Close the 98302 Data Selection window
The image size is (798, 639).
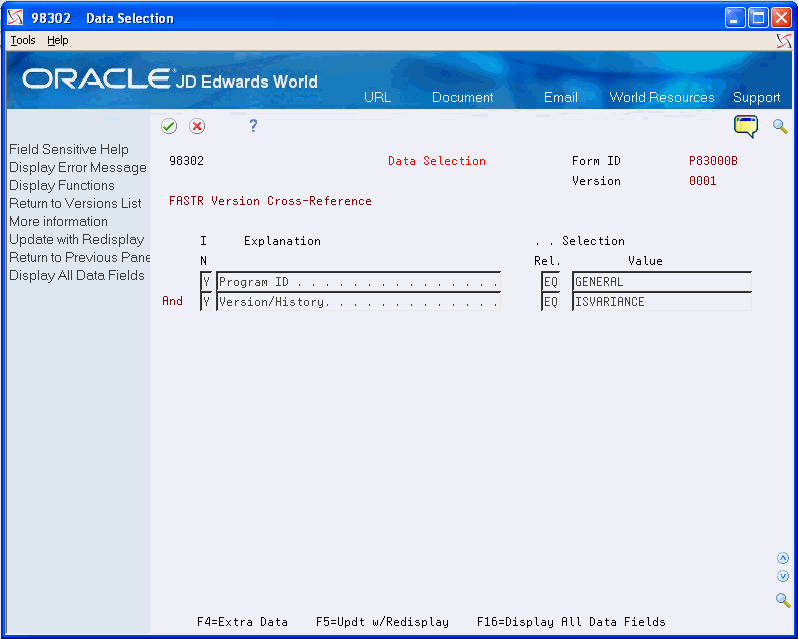[781, 18]
